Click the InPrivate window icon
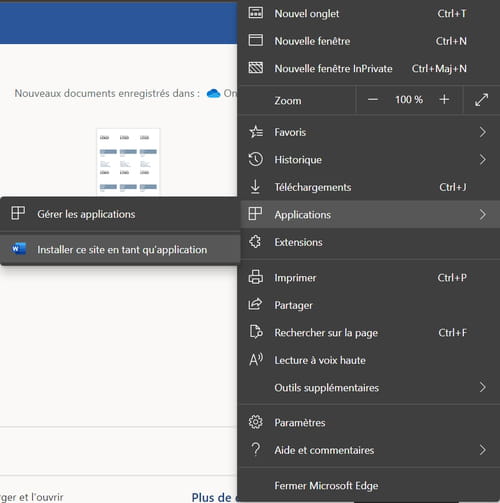 click(256, 68)
